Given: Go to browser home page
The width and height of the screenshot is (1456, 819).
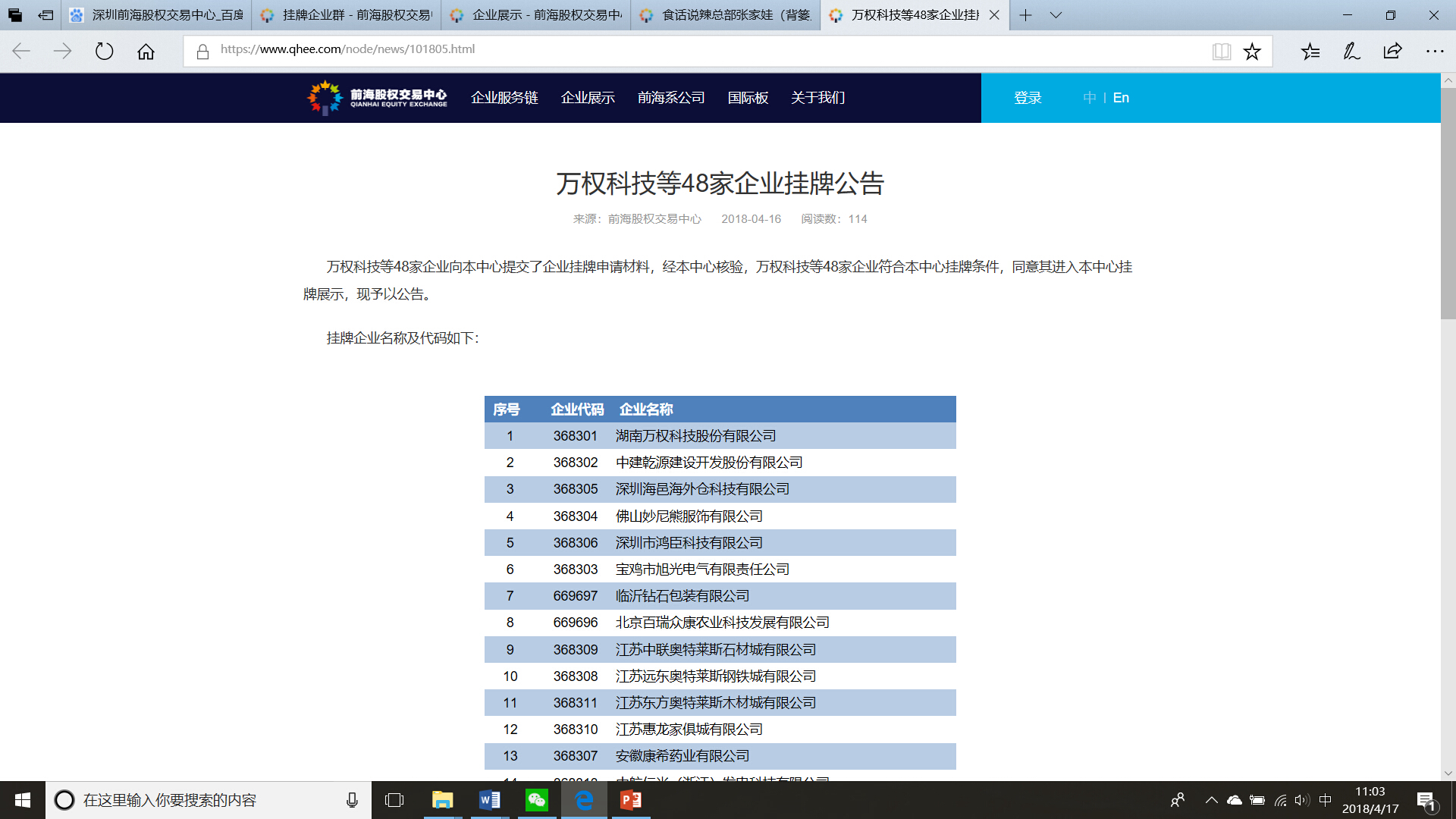Looking at the screenshot, I should coord(146,52).
